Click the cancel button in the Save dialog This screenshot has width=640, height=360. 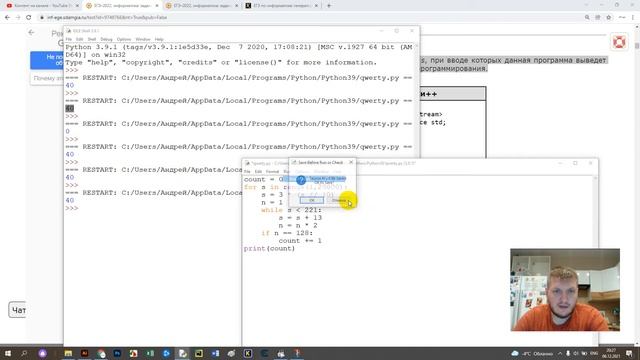pyautogui.click(x=338, y=200)
